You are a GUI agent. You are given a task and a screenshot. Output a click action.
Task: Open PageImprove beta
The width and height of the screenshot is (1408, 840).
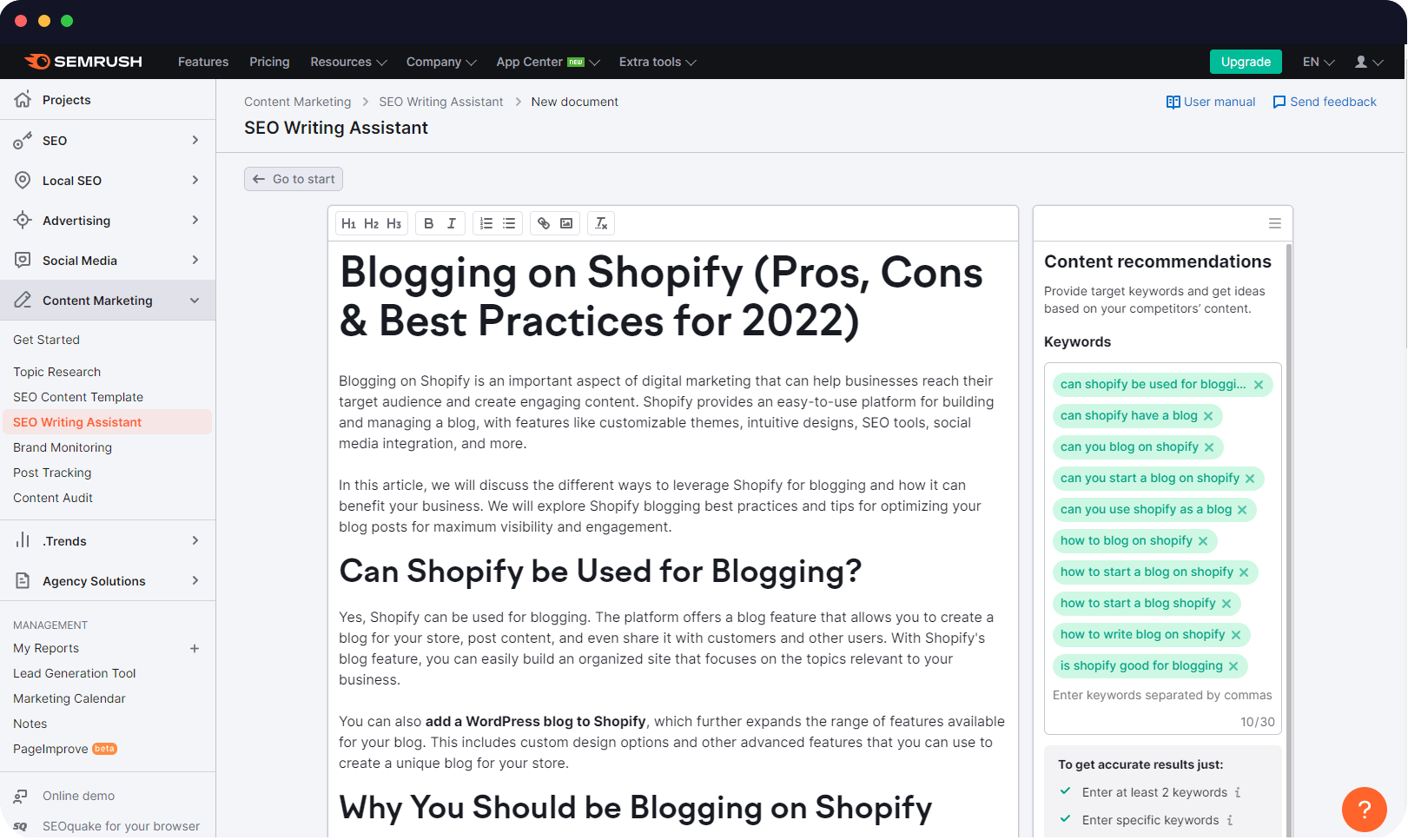65,749
